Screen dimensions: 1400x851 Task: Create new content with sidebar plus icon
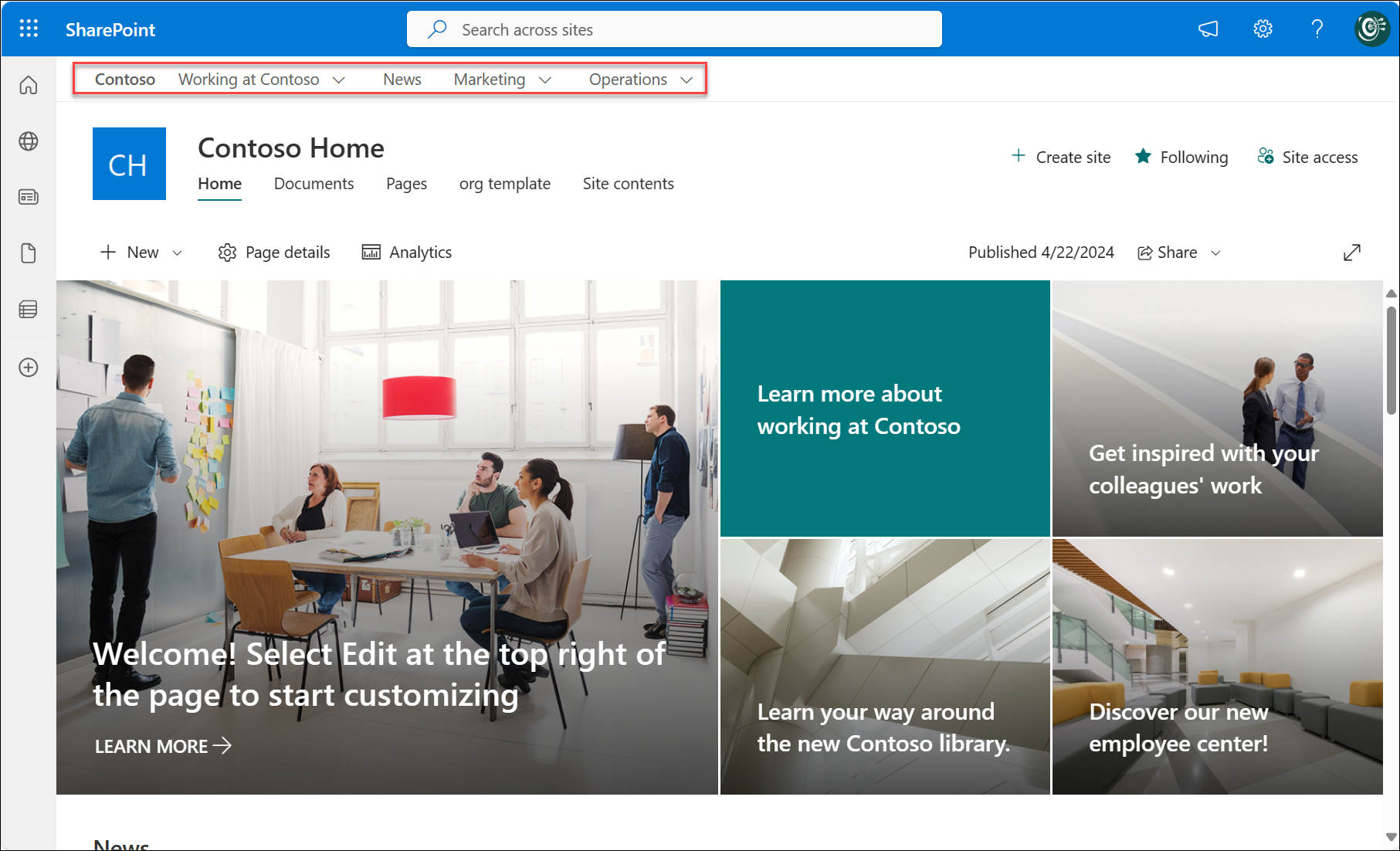pyautogui.click(x=28, y=367)
